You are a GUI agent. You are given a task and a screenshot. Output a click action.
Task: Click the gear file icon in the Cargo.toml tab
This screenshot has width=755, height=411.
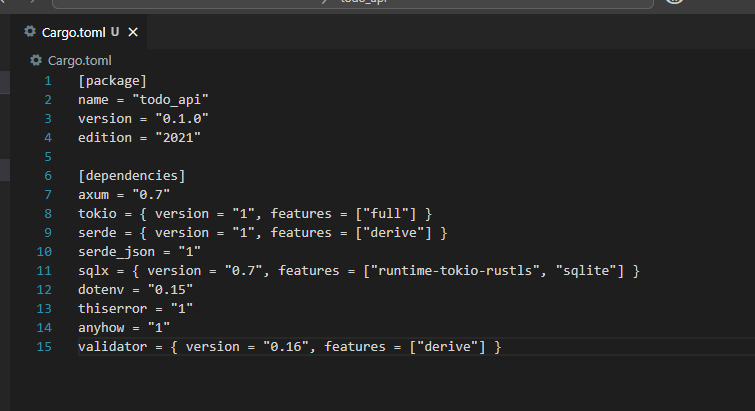coord(30,32)
